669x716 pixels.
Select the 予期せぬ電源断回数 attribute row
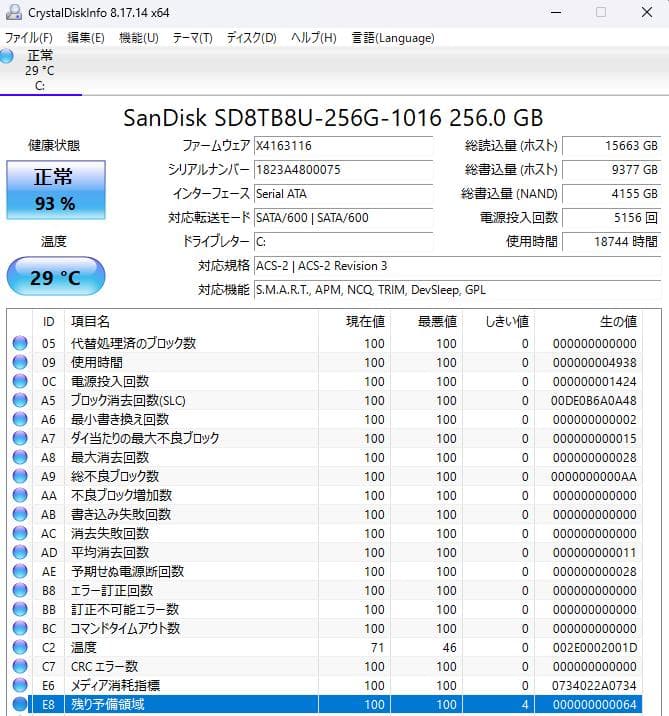click(x=325, y=571)
